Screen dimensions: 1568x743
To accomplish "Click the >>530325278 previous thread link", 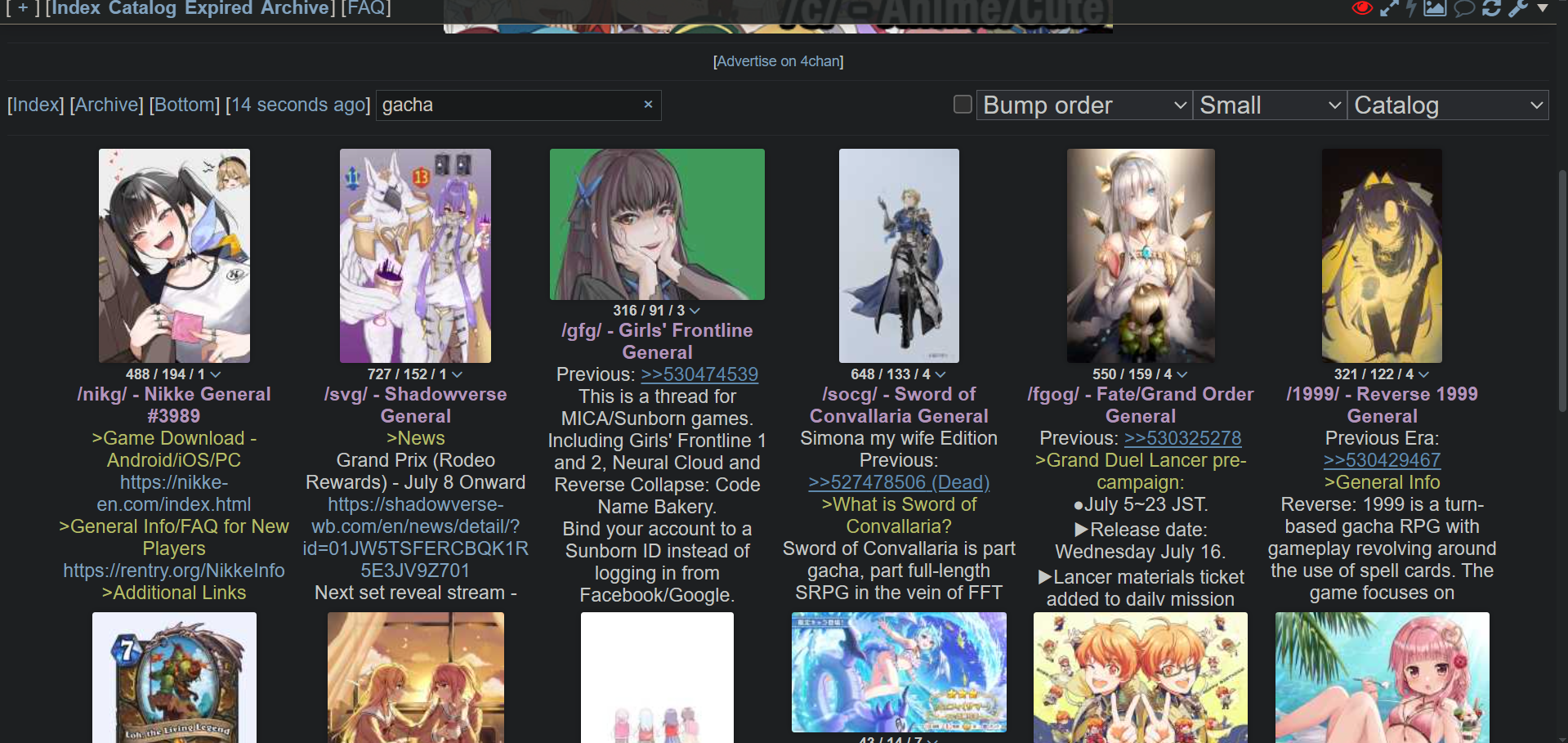I will click(1183, 438).
